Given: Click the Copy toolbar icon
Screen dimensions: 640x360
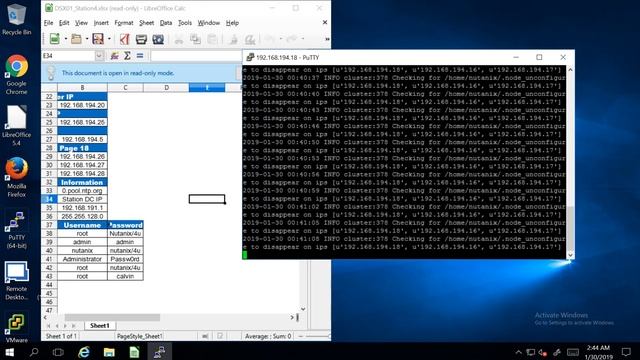Looking at the screenshot, I should pos(196,39).
